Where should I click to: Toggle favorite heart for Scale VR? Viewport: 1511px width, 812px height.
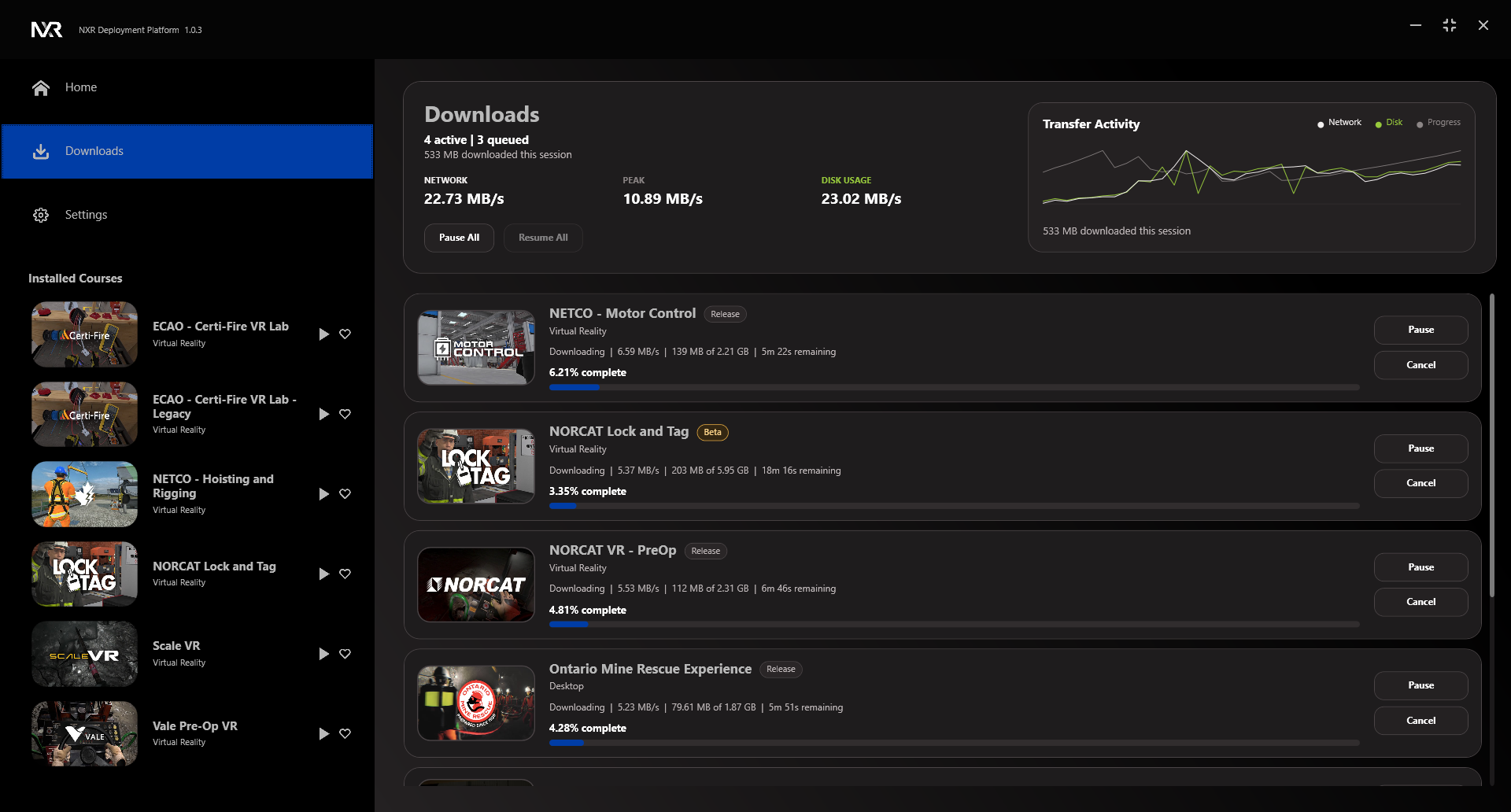click(345, 654)
